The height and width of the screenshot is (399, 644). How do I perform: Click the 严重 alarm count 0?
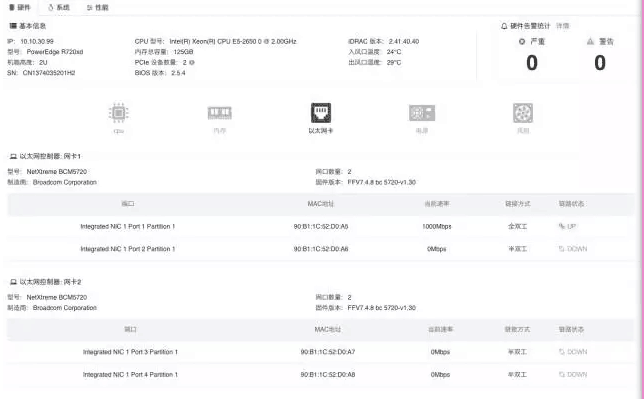click(532, 63)
